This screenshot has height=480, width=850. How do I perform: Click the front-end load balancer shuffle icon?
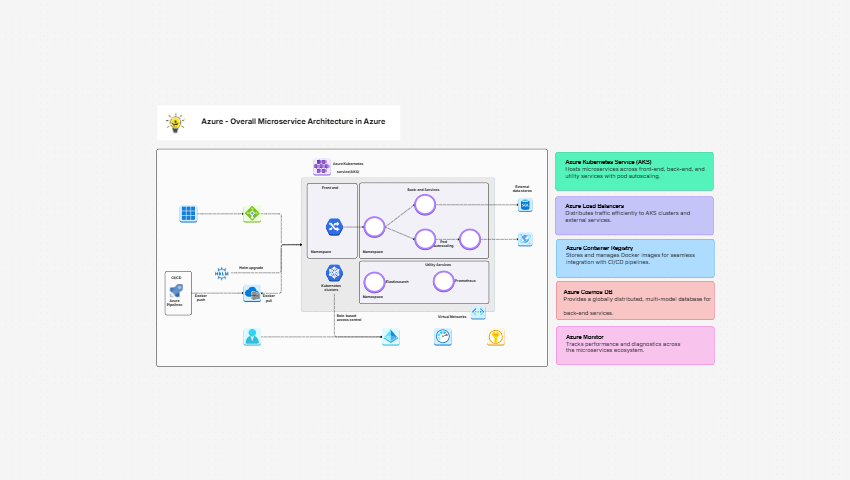pyautogui.click(x=334, y=227)
